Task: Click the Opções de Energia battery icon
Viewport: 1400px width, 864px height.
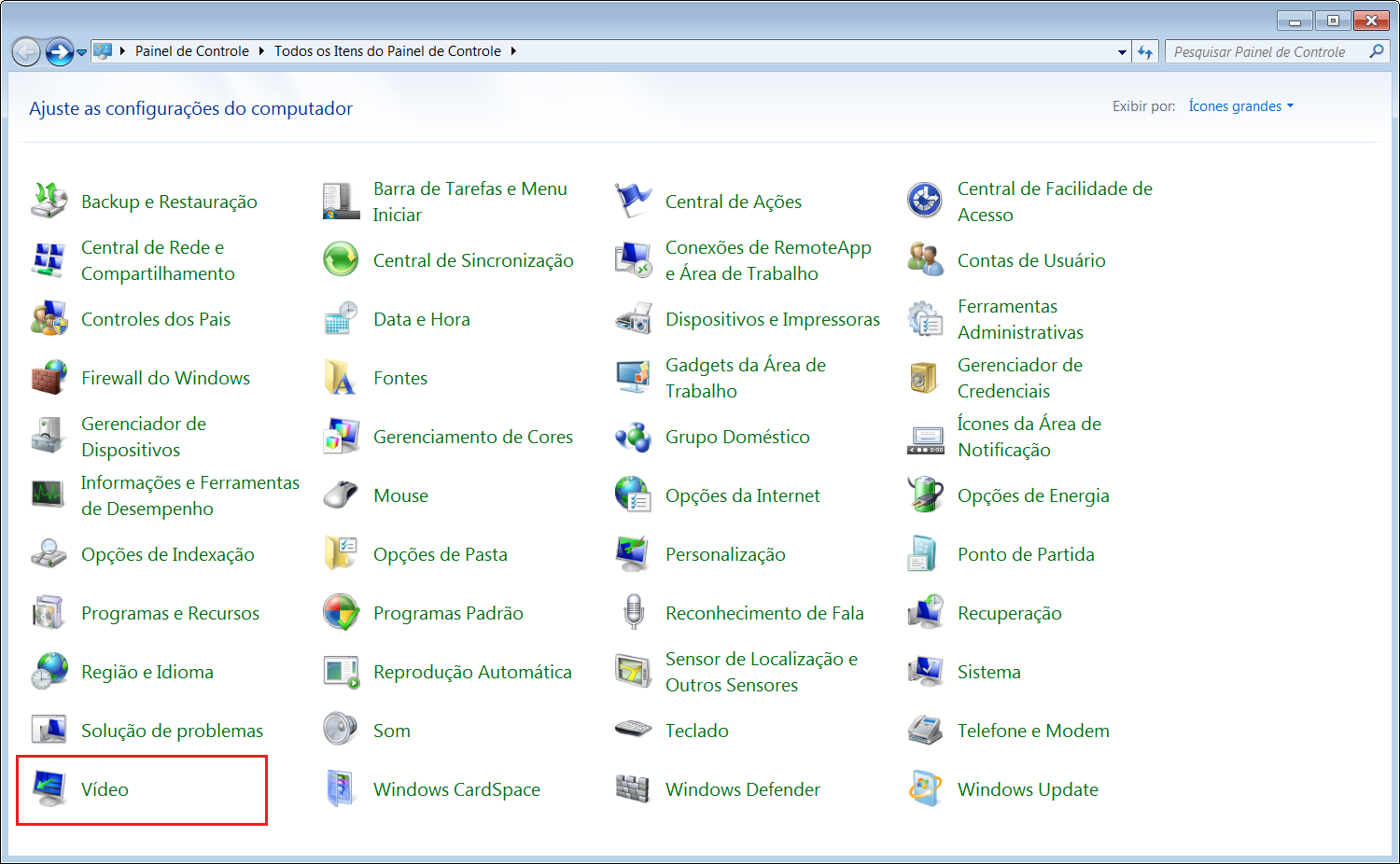Action: point(925,495)
